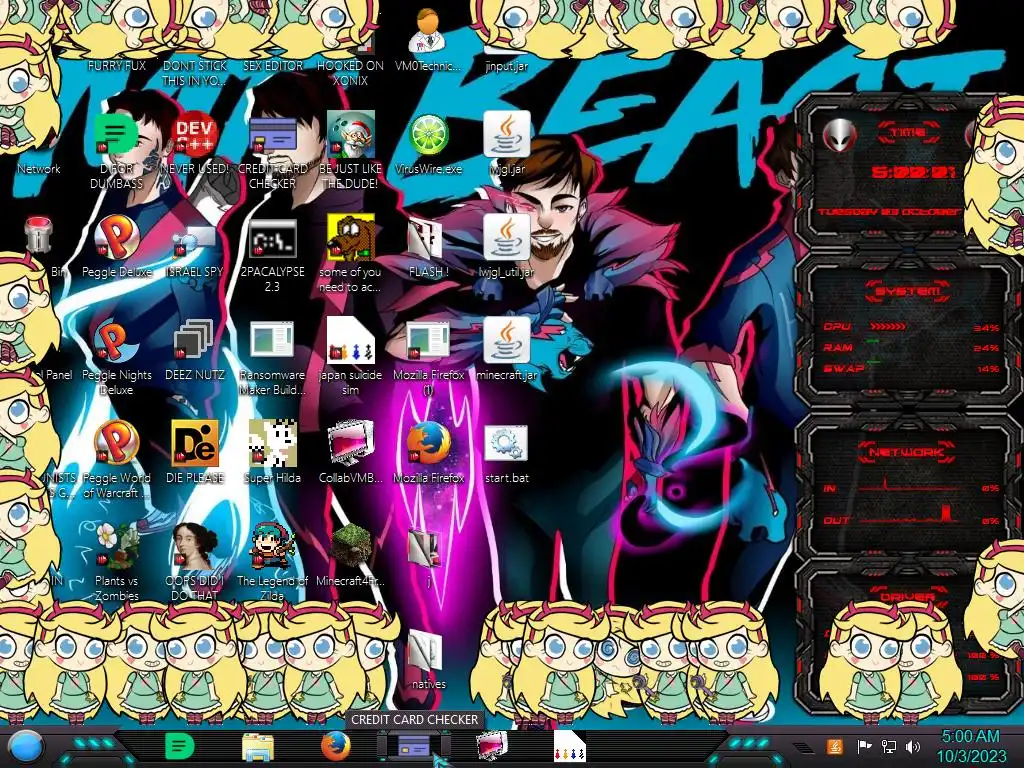Screen dimensions: 1024x768
Task: Open green document app in taskbar
Action: click(x=180, y=746)
